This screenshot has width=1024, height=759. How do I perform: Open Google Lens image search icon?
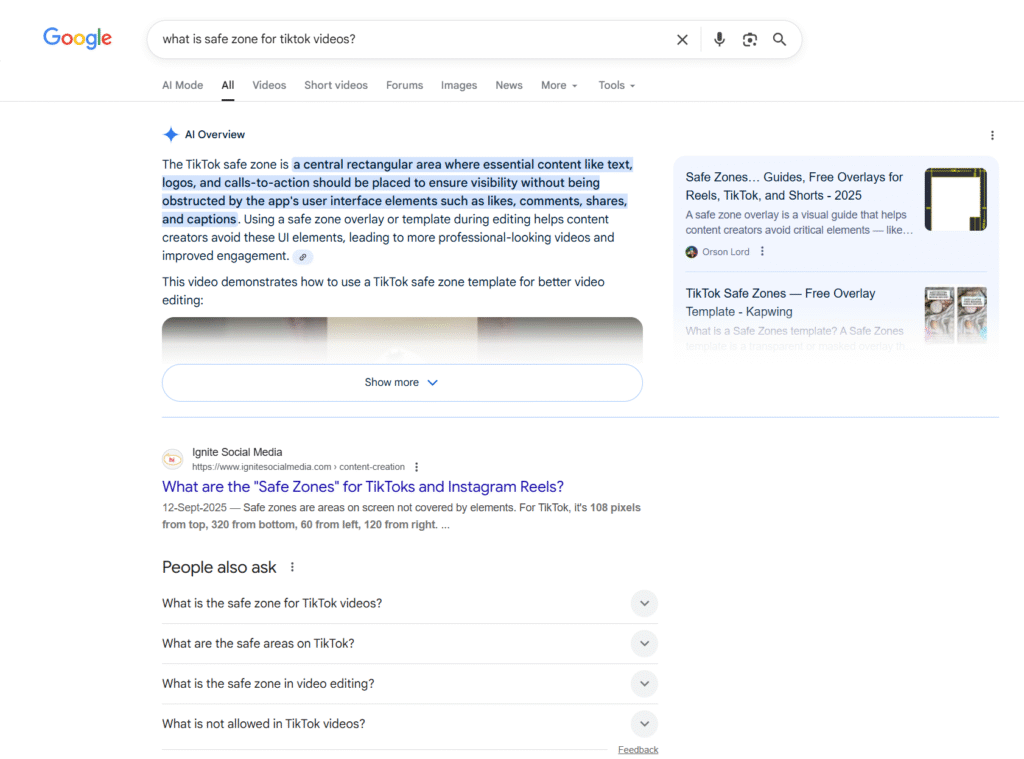click(749, 40)
